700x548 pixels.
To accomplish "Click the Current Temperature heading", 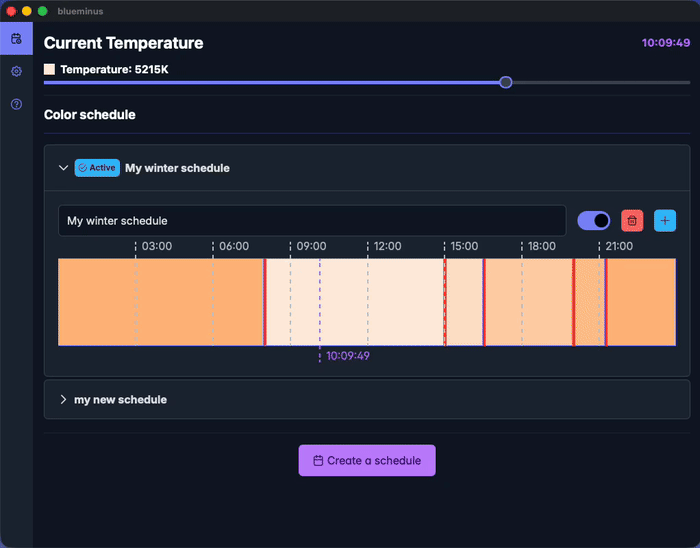I will click(124, 43).
